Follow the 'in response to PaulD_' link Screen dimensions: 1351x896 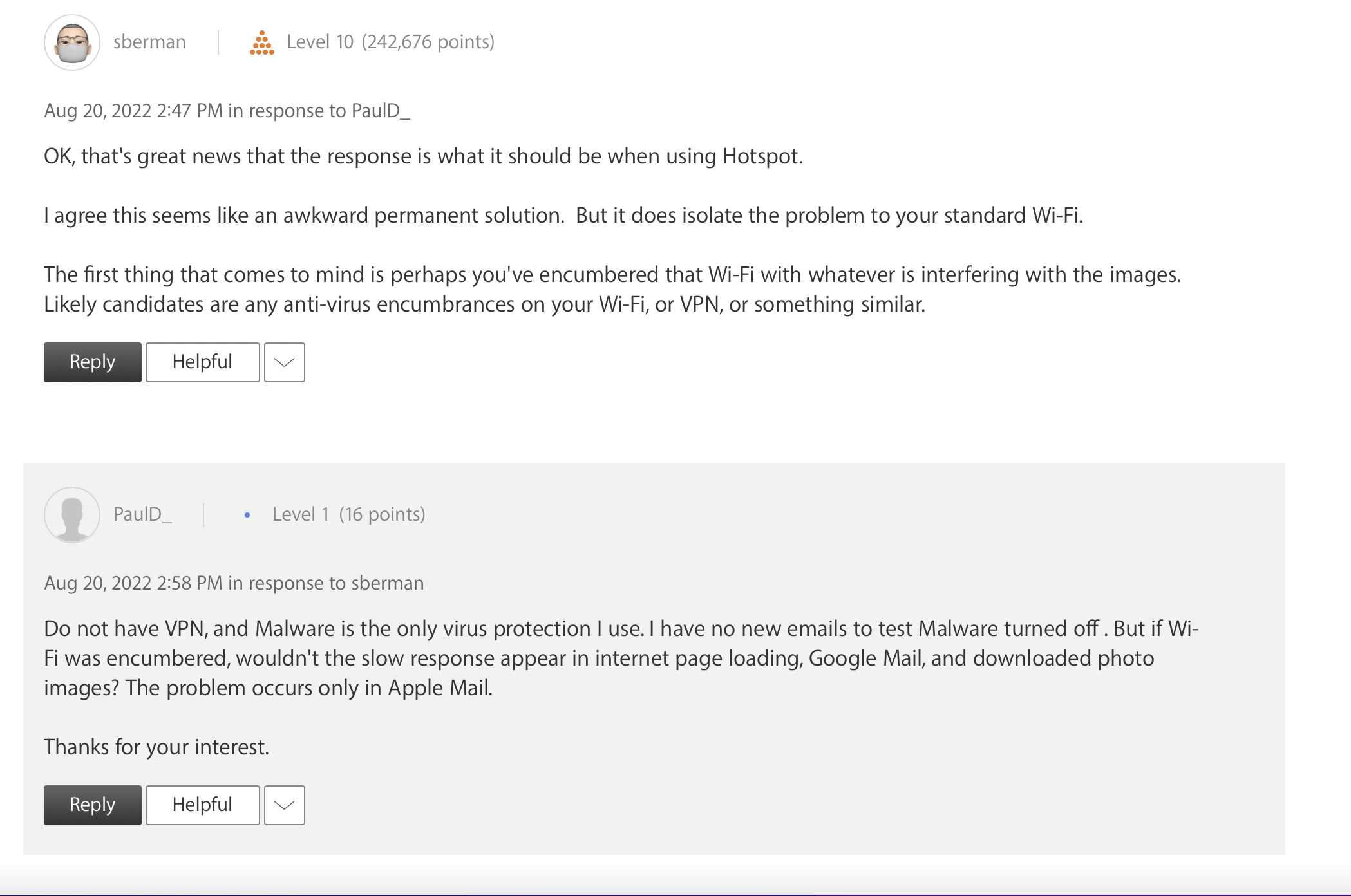click(319, 111)
